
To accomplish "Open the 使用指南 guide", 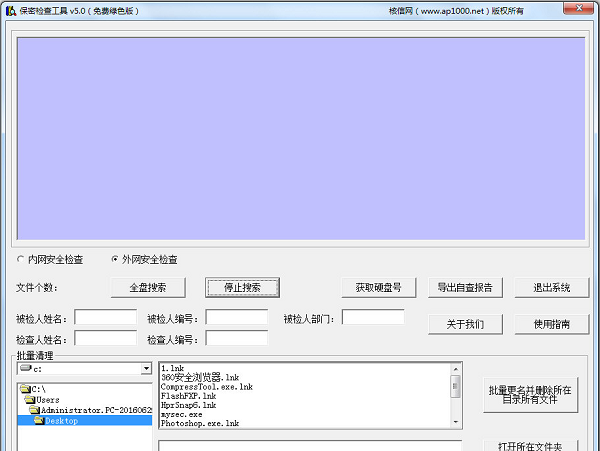I will pyautogui.click(x=552, y=324).
